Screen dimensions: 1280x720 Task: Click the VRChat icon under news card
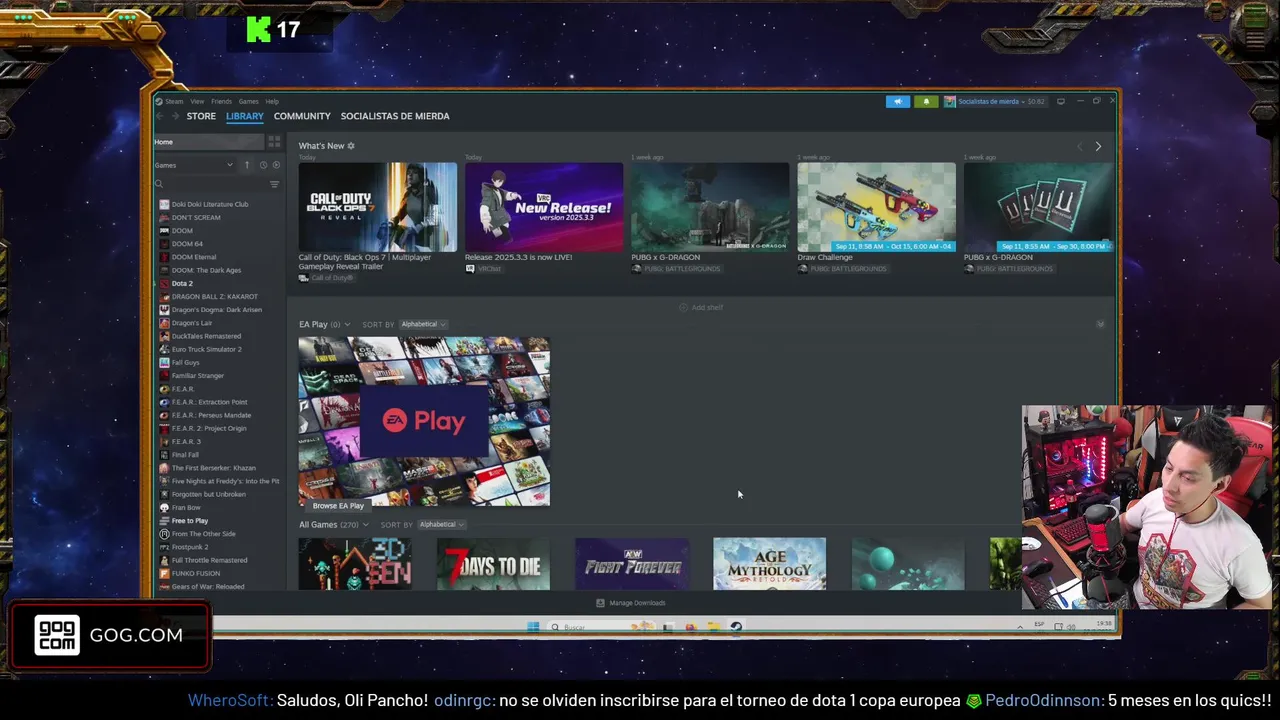pos(470,269)
